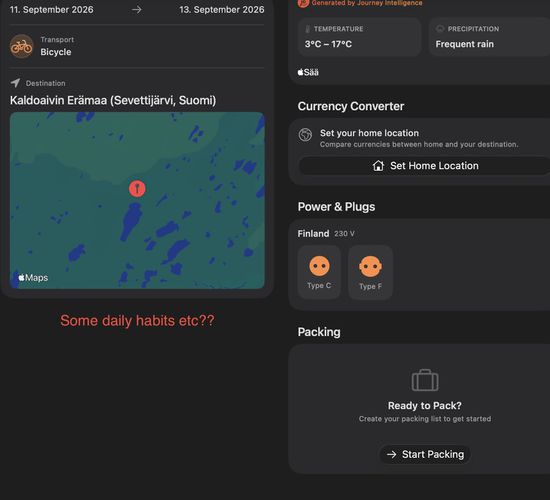Open the destination map preview
The height and width of the screenshot is (500, 550).
tap(137, 200)
